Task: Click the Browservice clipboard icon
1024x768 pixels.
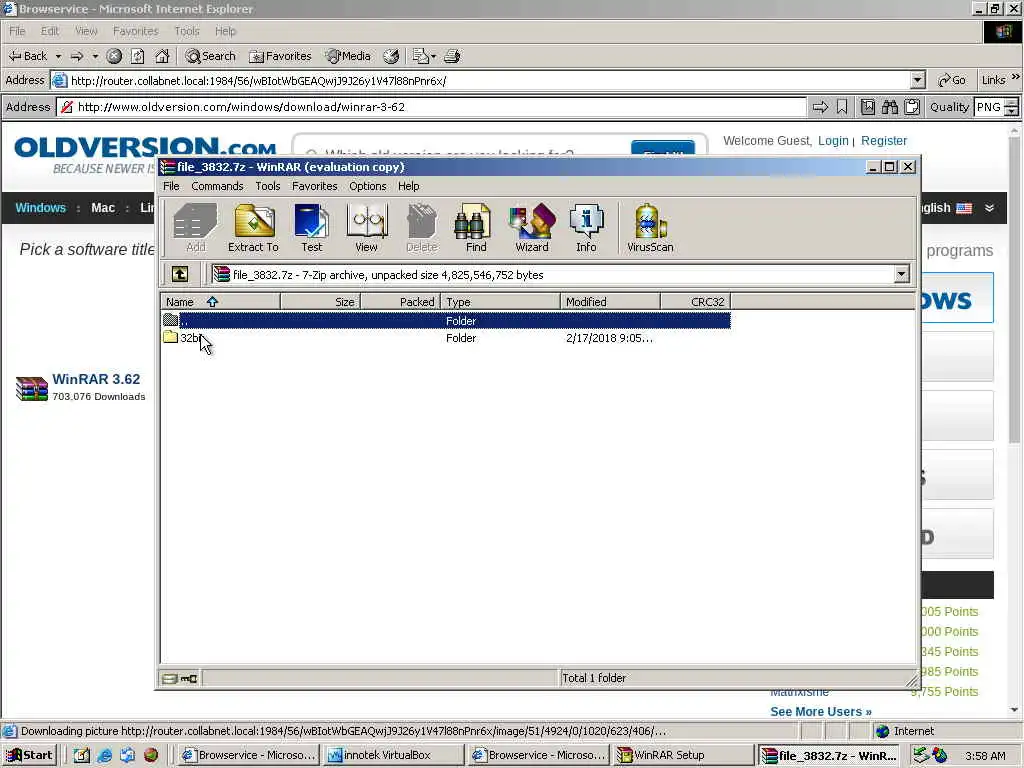Action: [912, 107]
